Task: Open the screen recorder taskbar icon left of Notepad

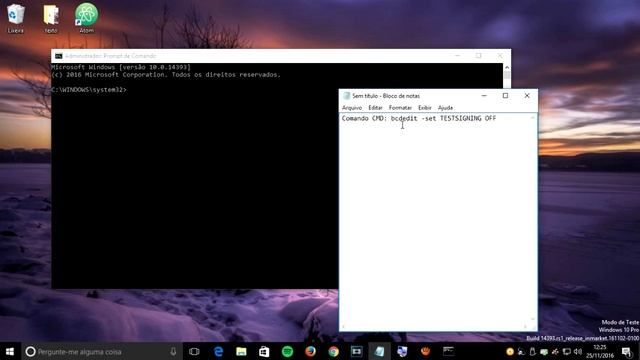Action: point(356,351)
